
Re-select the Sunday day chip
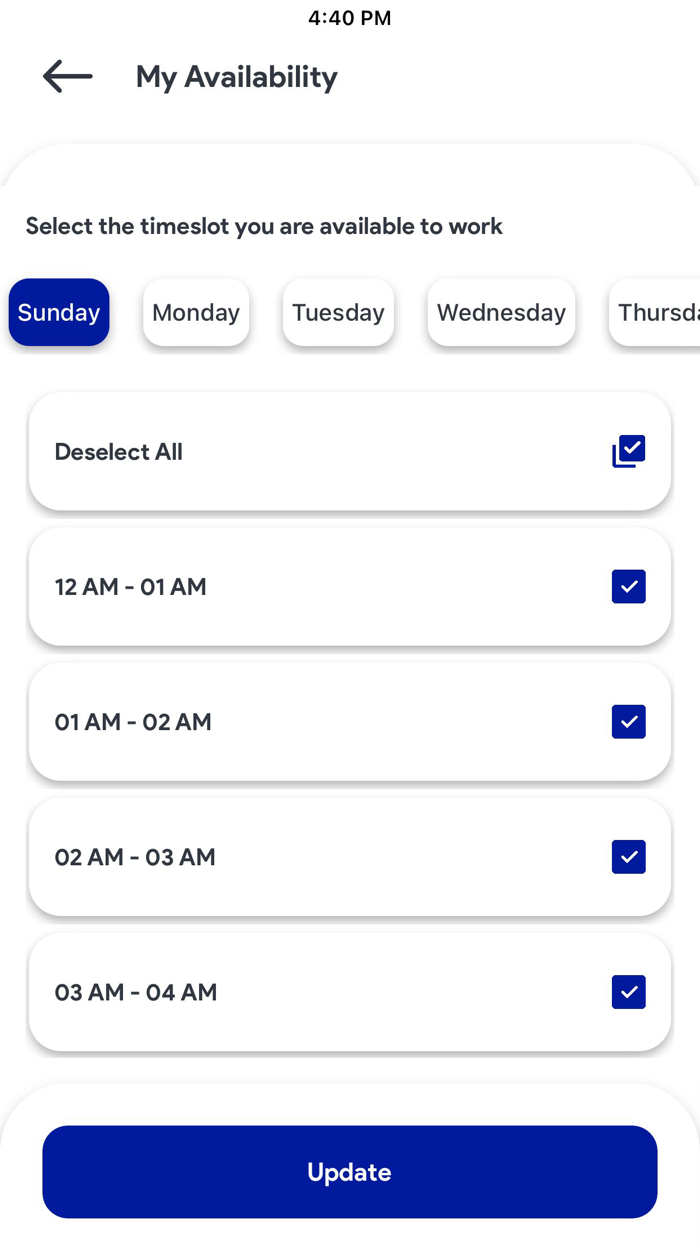[x=58, y=312]
